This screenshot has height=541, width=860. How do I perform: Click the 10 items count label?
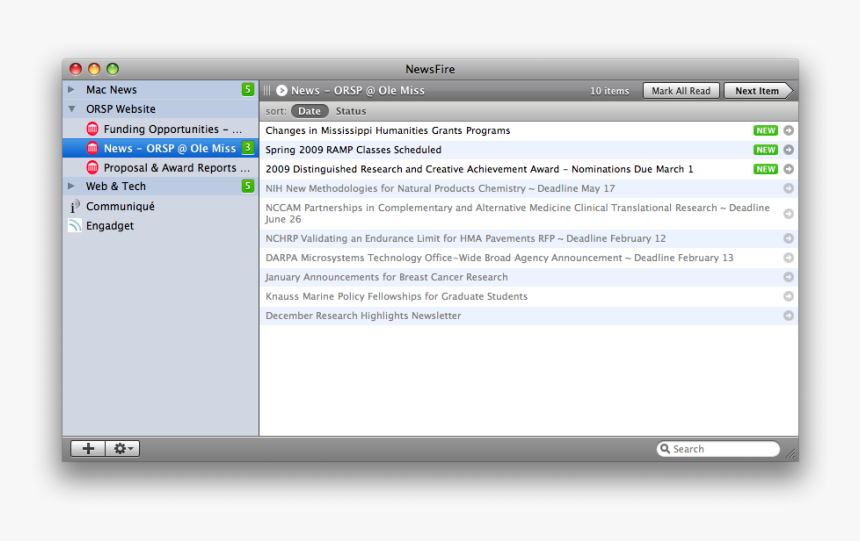click(x=609, y=91)
